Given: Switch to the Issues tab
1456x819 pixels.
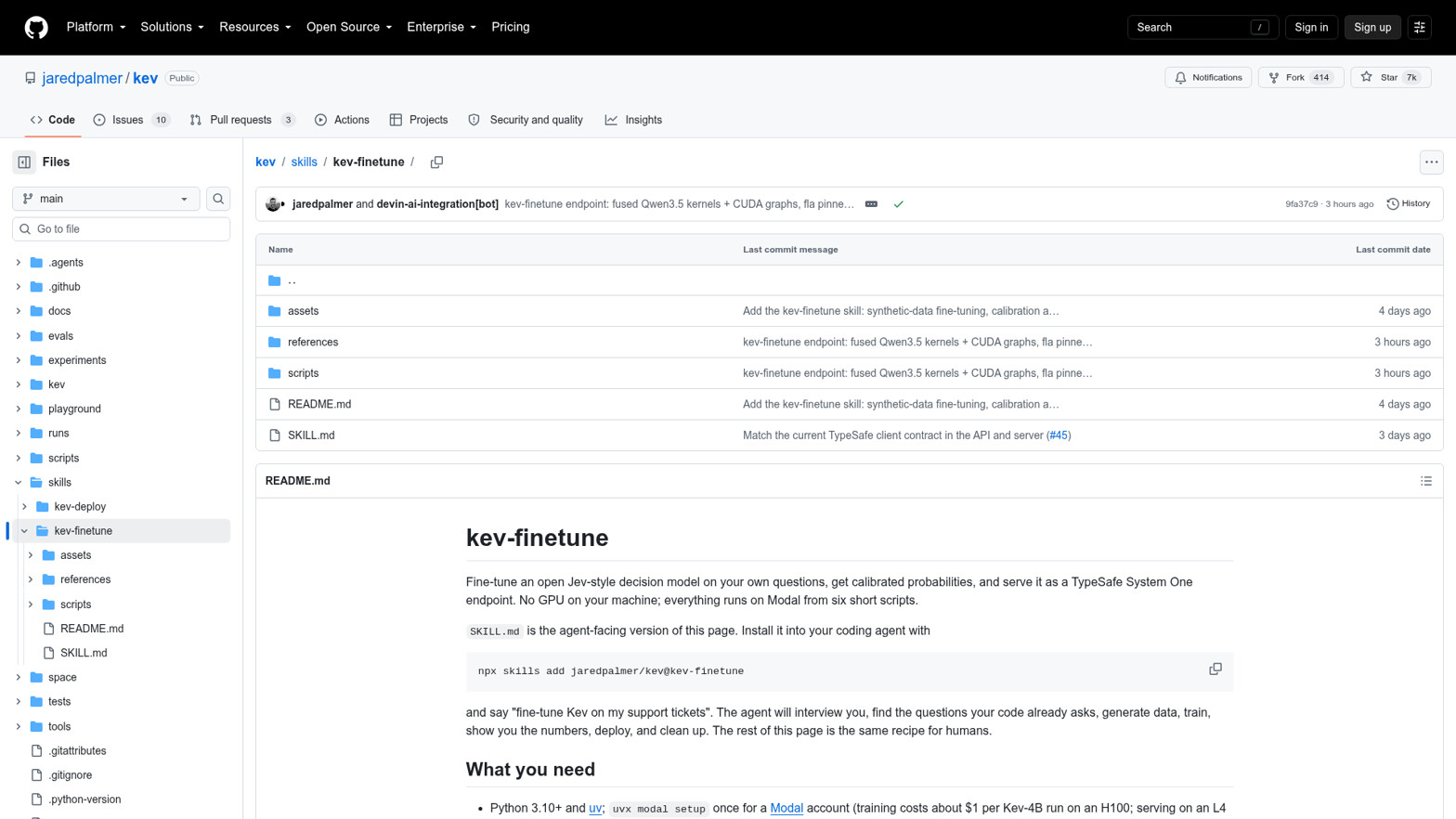Looking at the screenshot, I should [131, 120].
